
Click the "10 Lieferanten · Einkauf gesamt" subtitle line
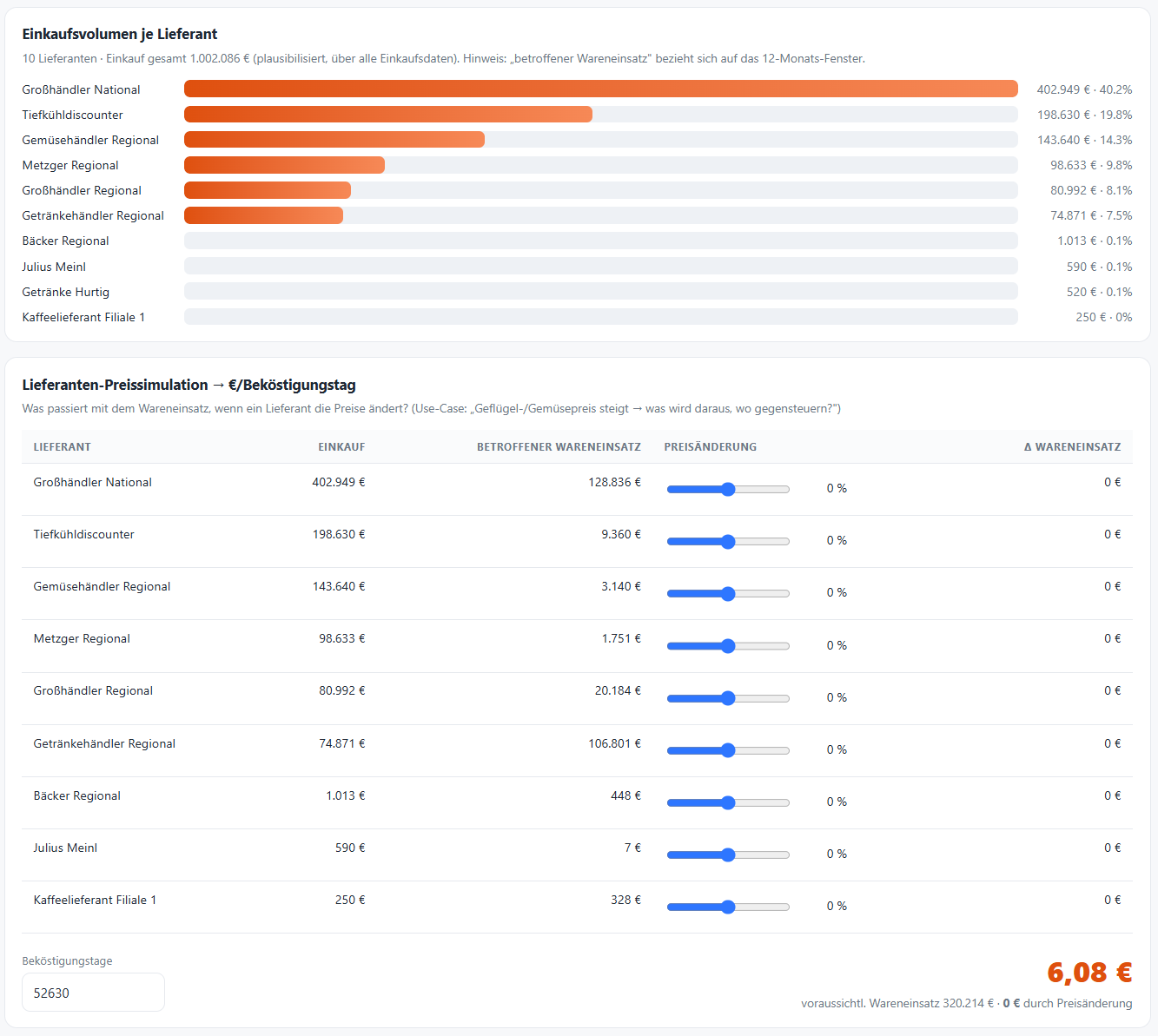(x=443, y=58)
